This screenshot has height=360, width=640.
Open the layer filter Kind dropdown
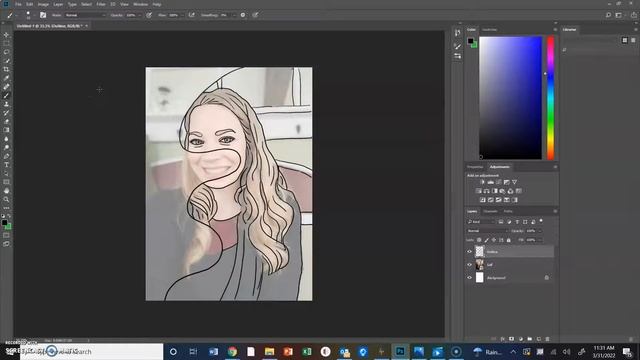pyautogui.click(x=481, y=222)
